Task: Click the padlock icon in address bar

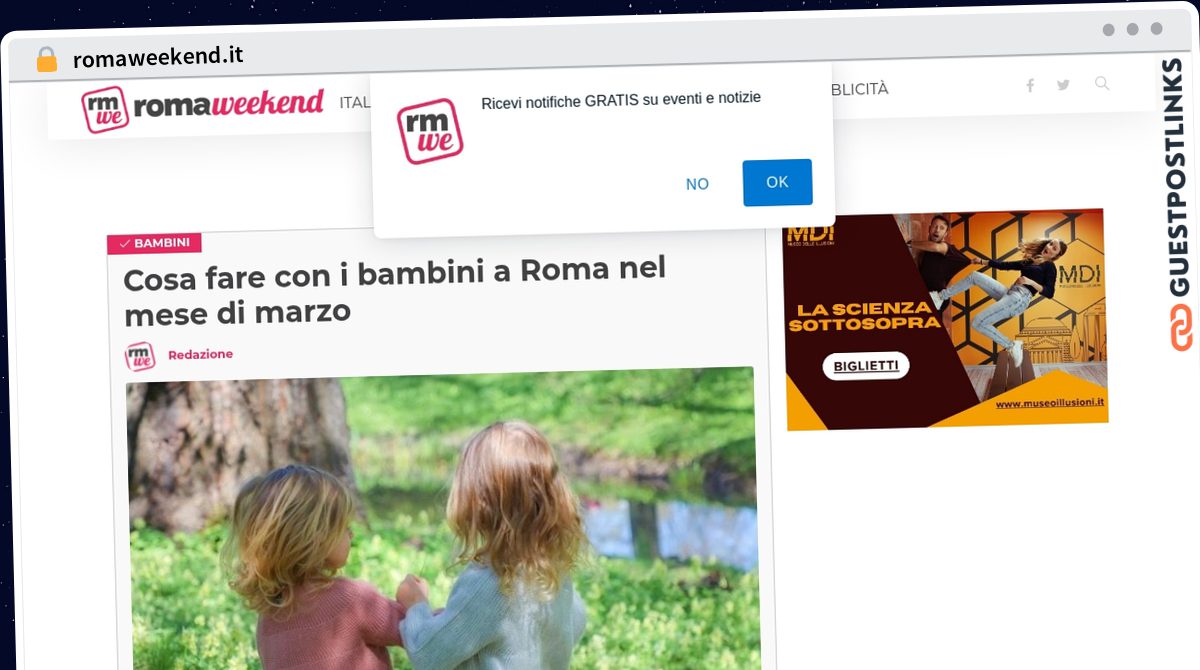Action: [46, 60]
